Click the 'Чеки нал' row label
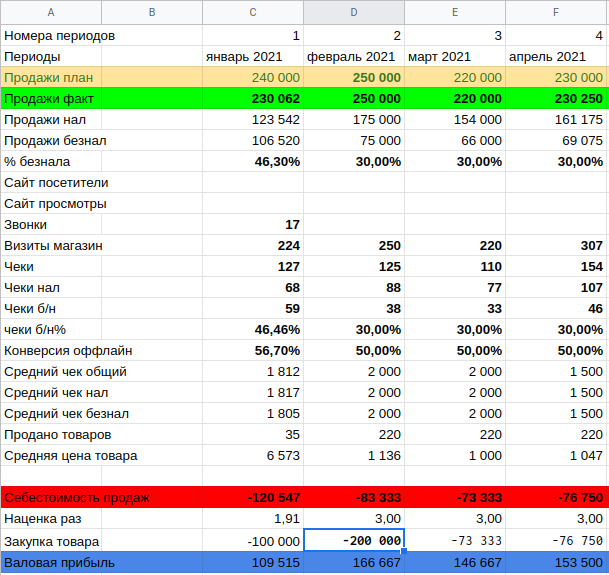This screenshot has height=575, width=609. coord(32,288)
